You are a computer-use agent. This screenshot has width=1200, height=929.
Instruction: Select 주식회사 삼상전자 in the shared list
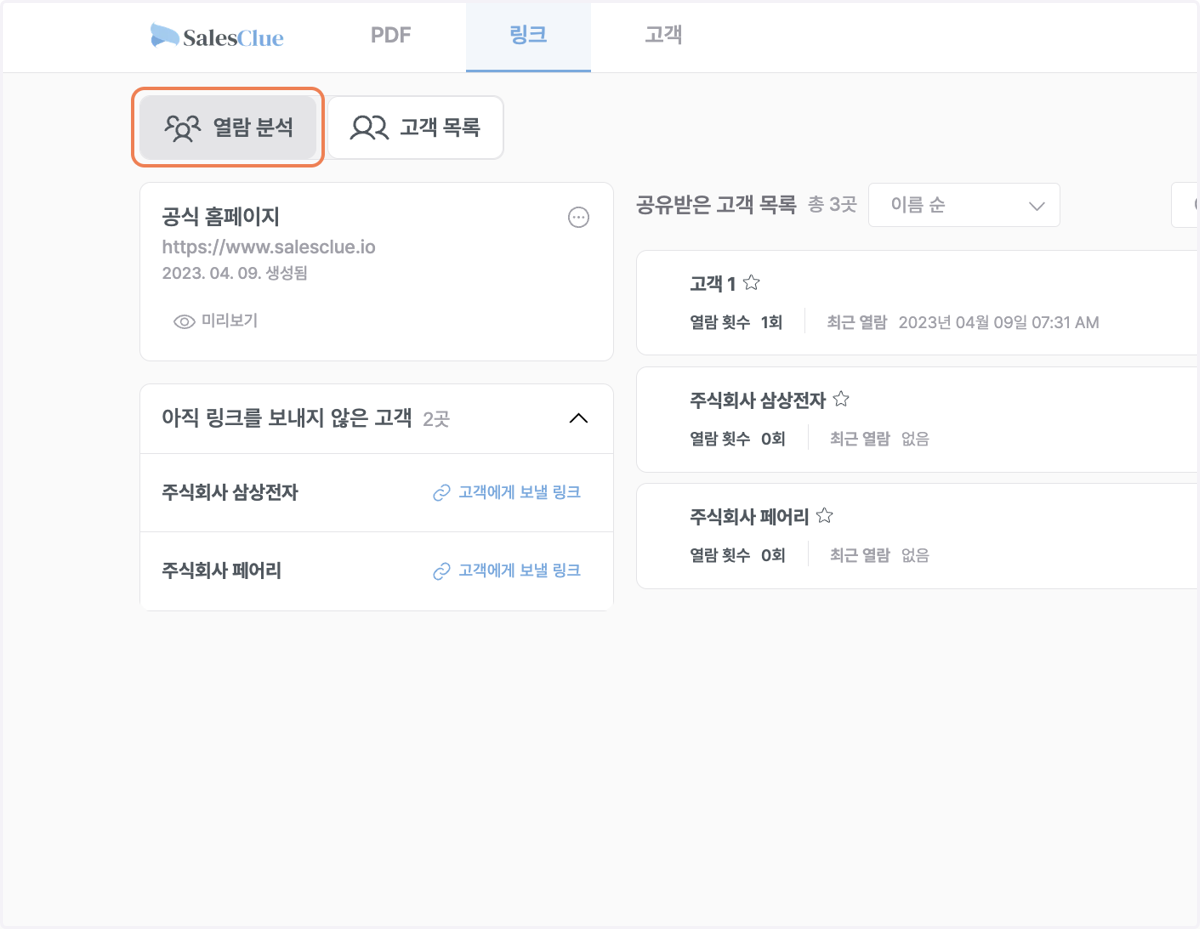[758, 400]
